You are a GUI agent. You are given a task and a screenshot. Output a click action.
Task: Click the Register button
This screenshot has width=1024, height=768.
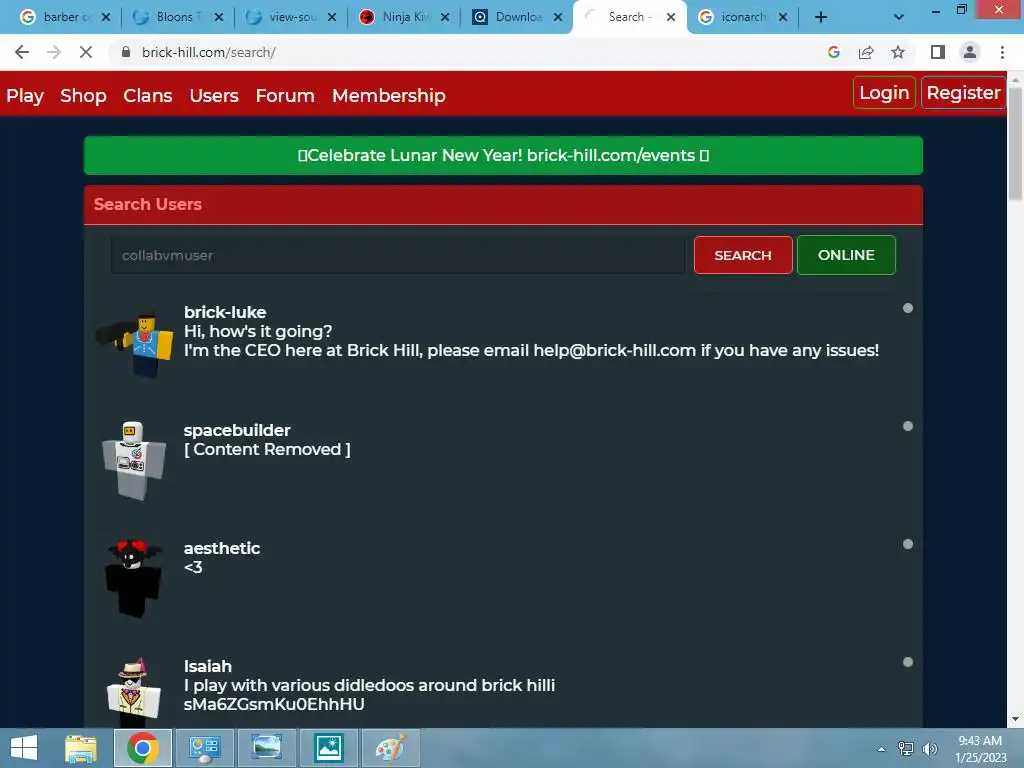coord(963,93)
